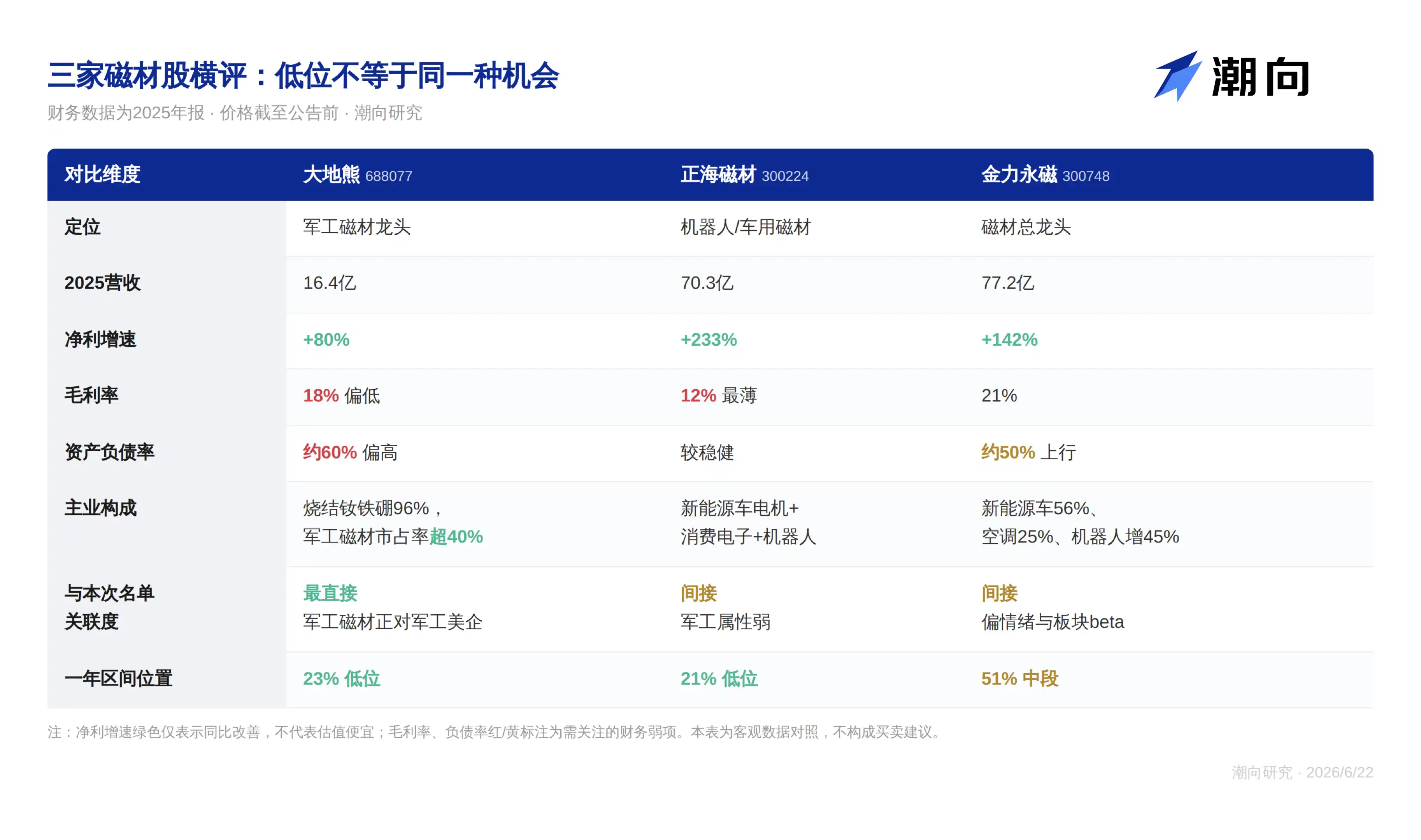Click the cell 23% 低位
This screenshot has height=840, width=1421.
[x=342, y=679]
